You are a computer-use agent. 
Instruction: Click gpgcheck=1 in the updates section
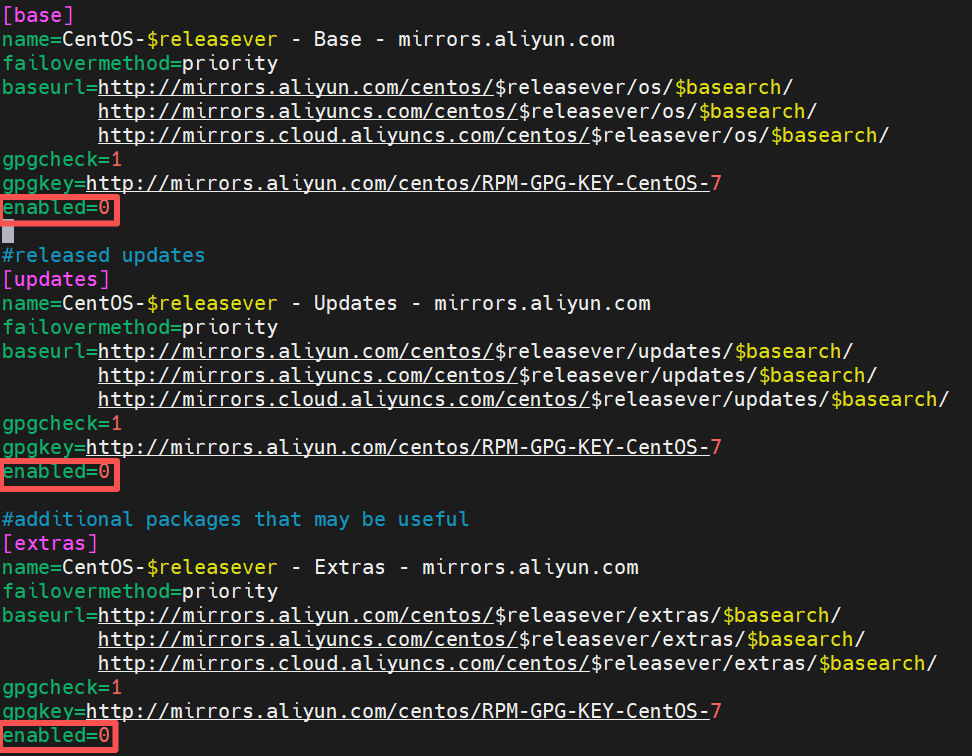tap(62, 424)
